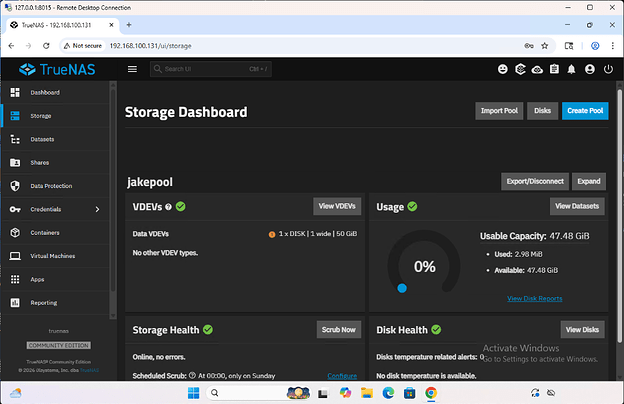The image size is (624, 404).
Task: Click the Data Protection shield icon
Action: (15, 186)
